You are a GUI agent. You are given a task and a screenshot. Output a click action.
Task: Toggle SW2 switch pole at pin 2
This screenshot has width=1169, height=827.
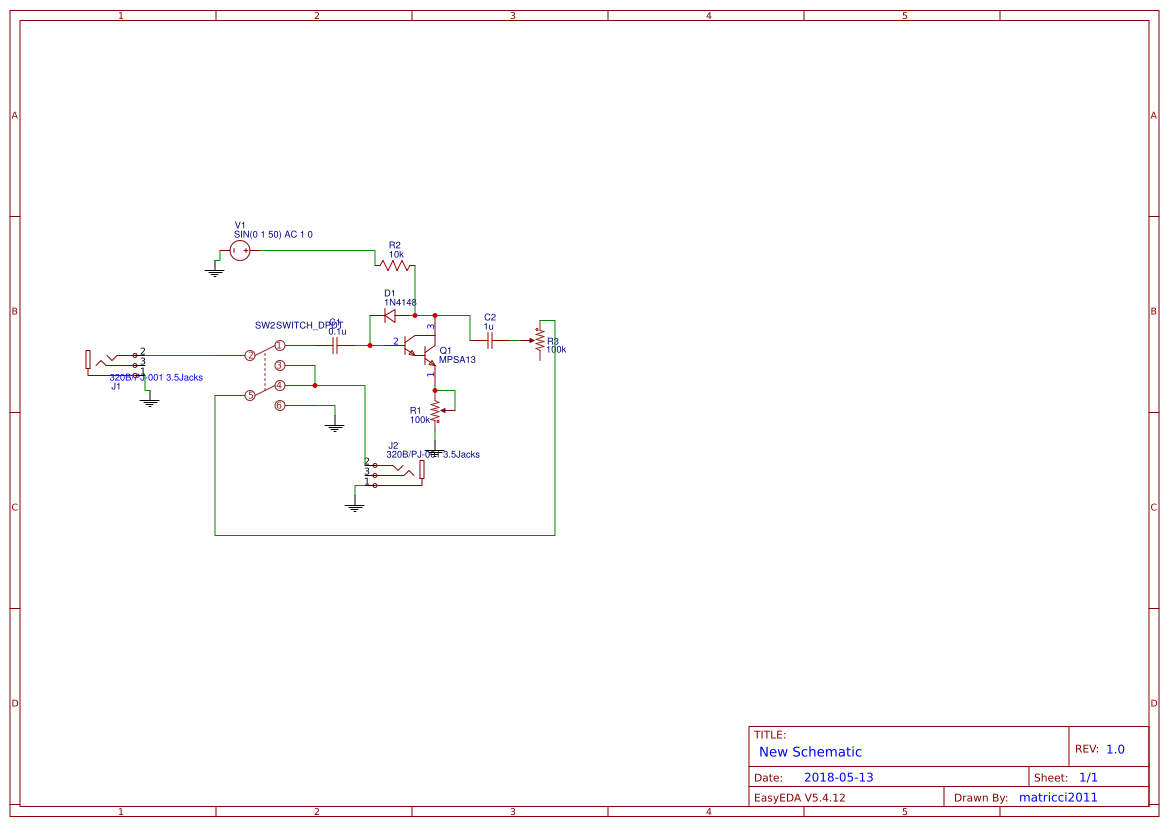pos(251,355)
